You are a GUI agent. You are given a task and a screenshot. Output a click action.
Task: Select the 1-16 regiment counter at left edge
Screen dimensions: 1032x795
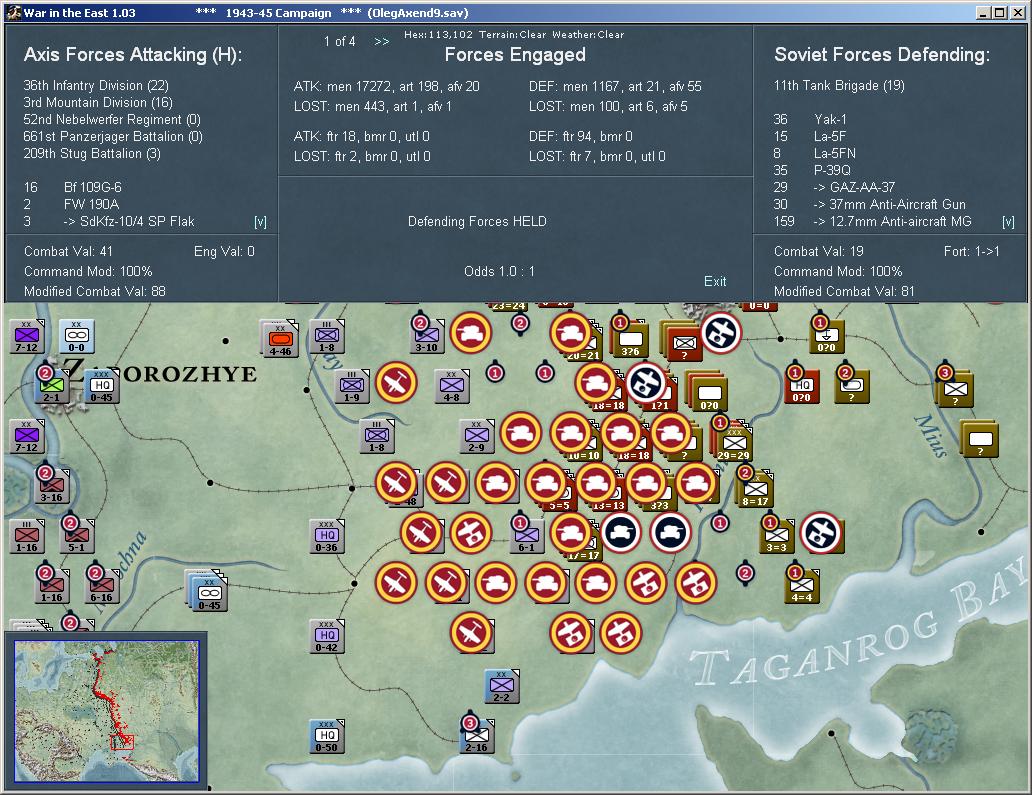tap(26, 536)
